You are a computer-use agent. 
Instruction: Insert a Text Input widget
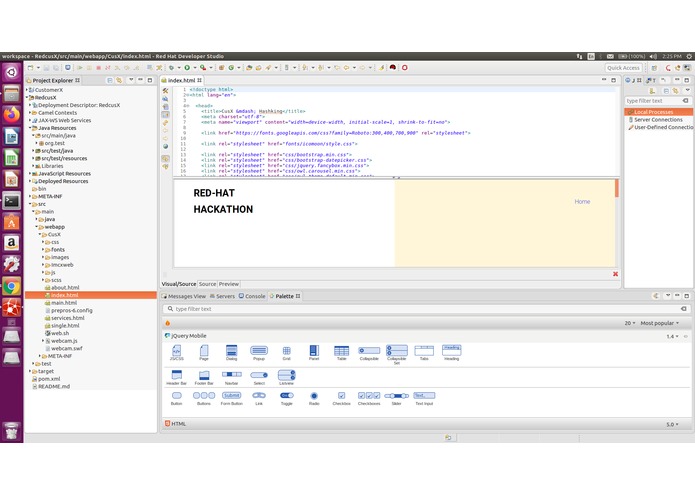pyautogui.click(x=424, y=398)
